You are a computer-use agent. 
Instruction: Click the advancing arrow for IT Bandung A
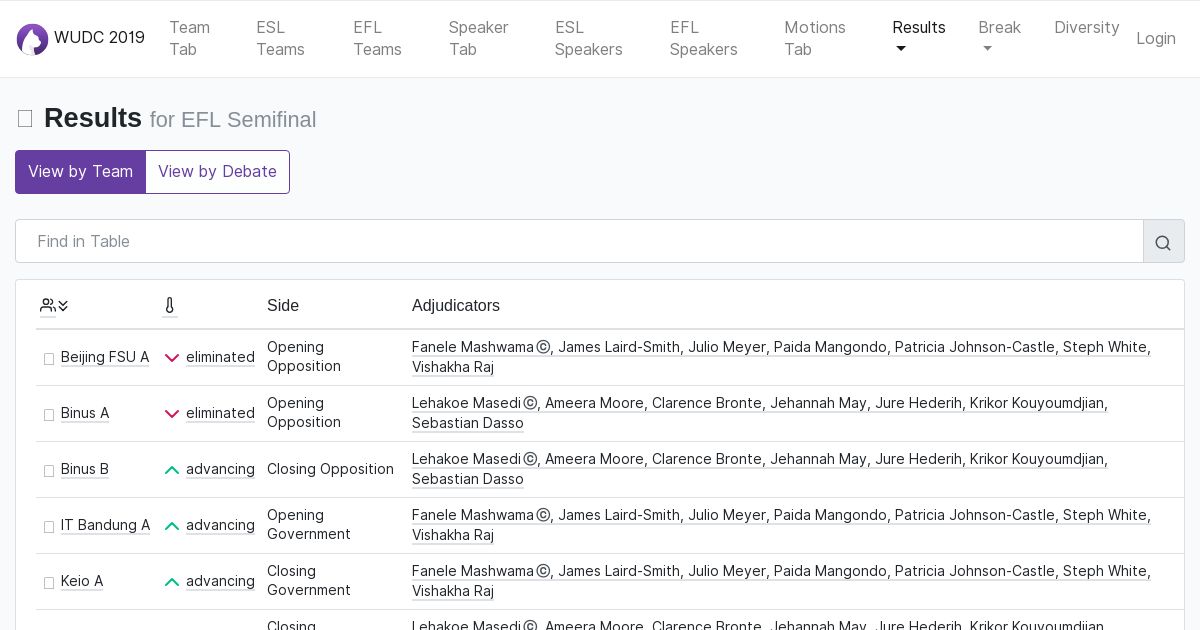[172, 525]
